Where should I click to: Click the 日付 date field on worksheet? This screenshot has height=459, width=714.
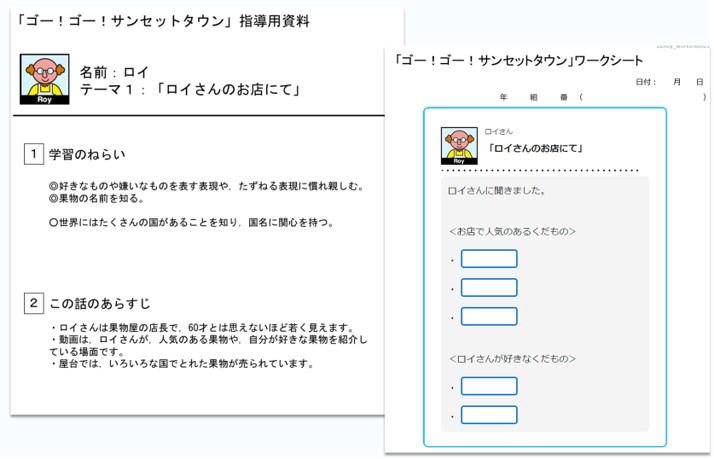[x=668, y=82]
